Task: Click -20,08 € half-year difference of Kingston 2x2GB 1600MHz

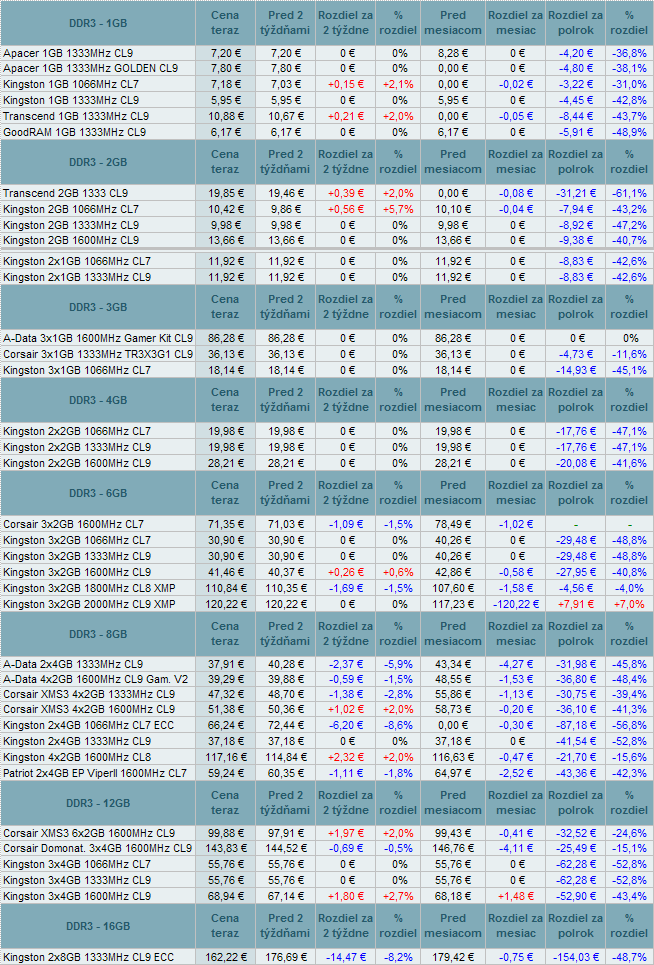Action: tap(576, 463)
